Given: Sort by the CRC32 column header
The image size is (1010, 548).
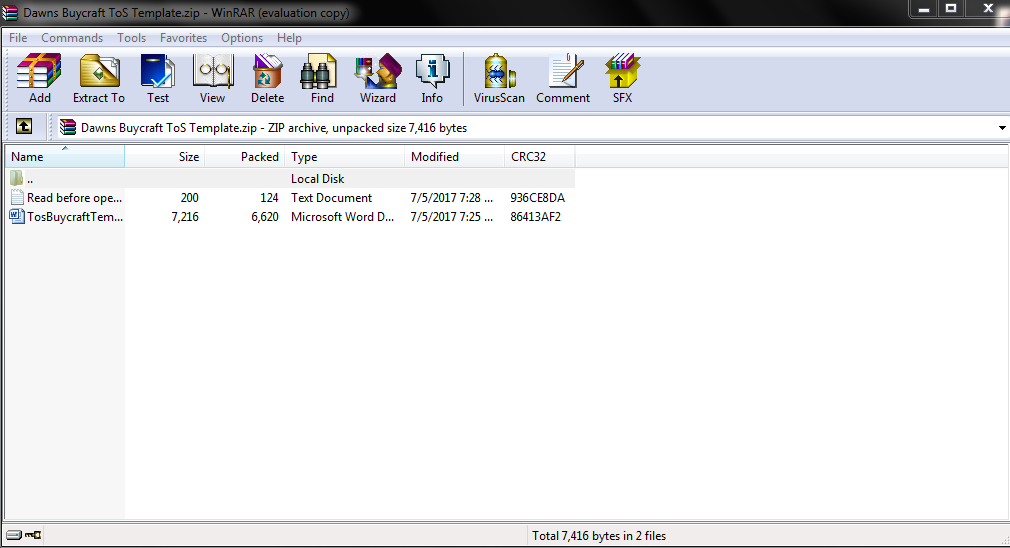Looking at the screenshot, I should pos(540,156).
